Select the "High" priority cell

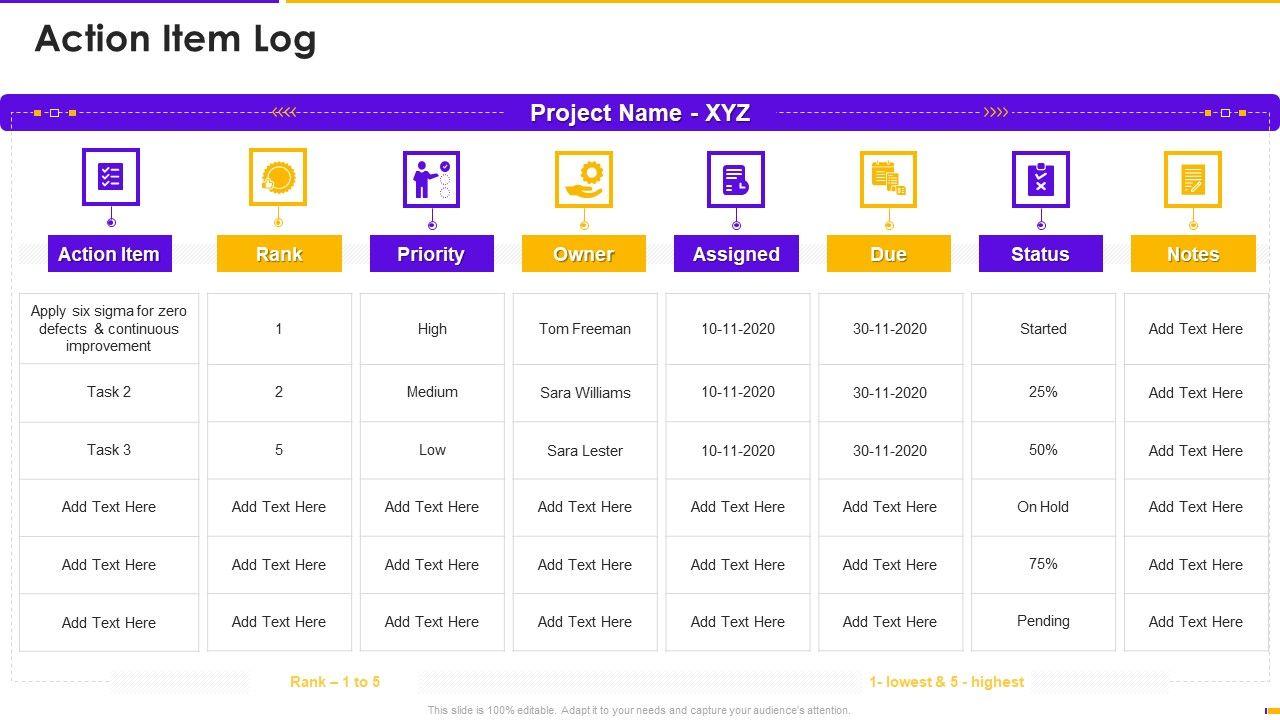432,329
